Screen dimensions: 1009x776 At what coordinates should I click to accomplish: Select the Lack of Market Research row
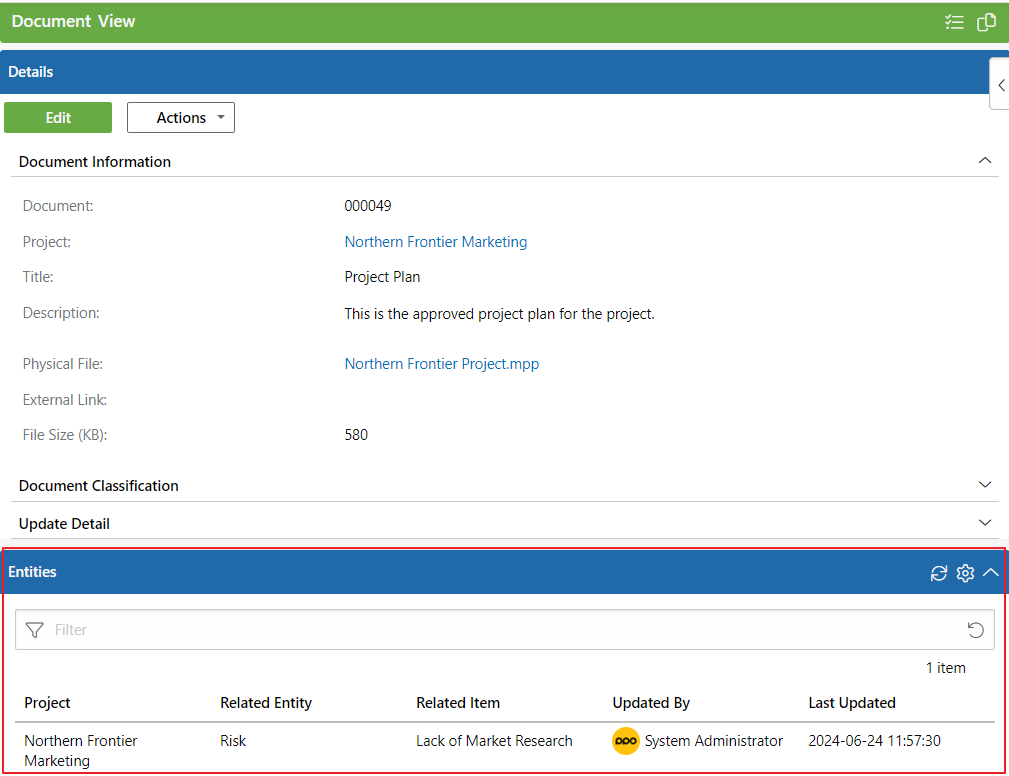coord(494,741)
